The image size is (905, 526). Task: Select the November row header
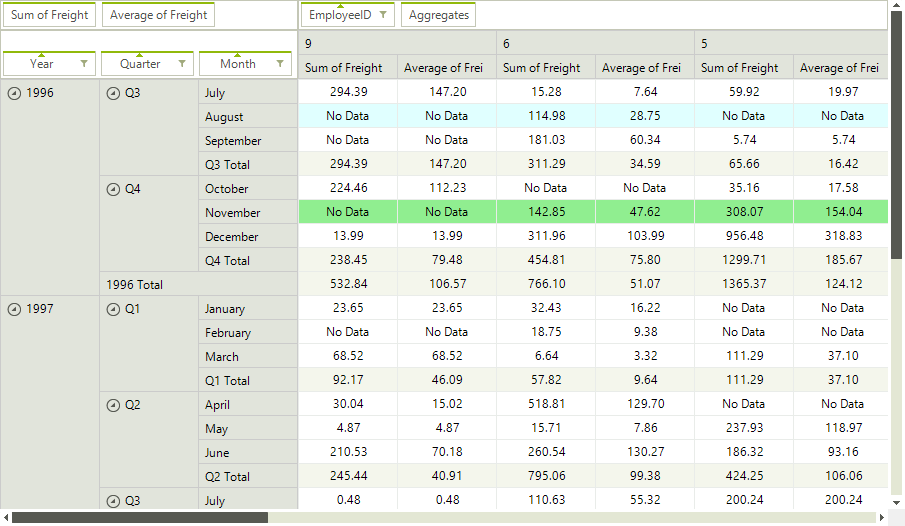pos(248,212)
